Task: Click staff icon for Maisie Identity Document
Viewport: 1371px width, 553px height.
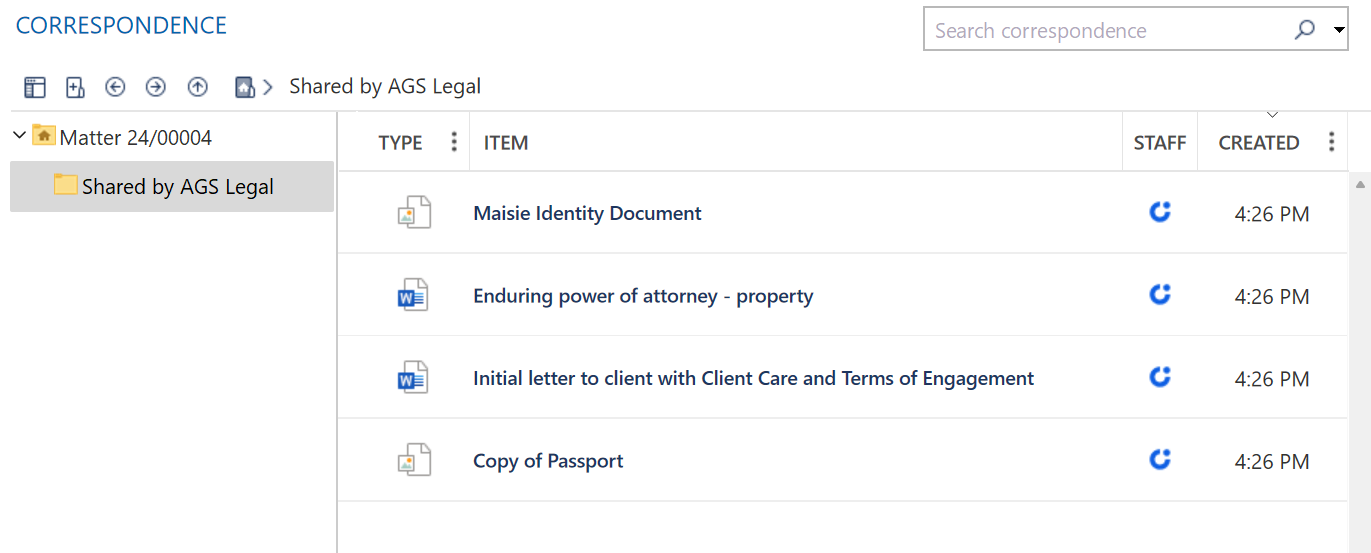Action: (x=1160, y=212)
